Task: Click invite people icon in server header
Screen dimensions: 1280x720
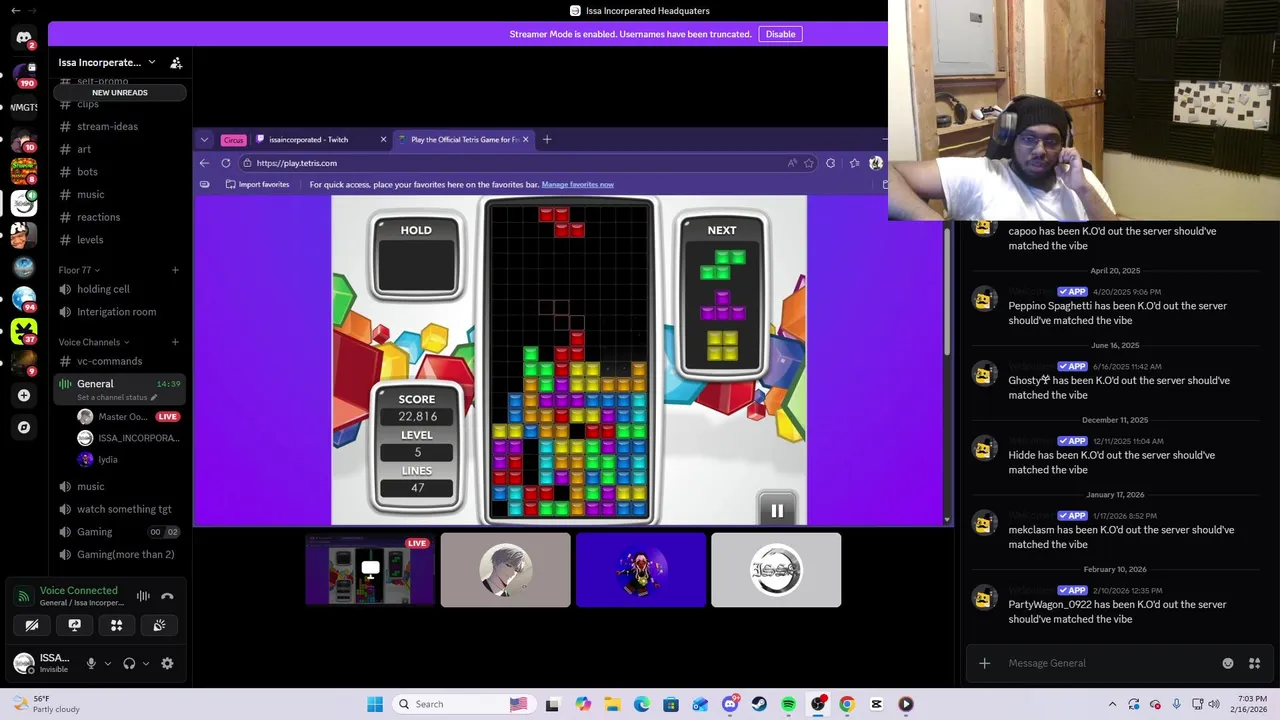Action: point(176,62)
